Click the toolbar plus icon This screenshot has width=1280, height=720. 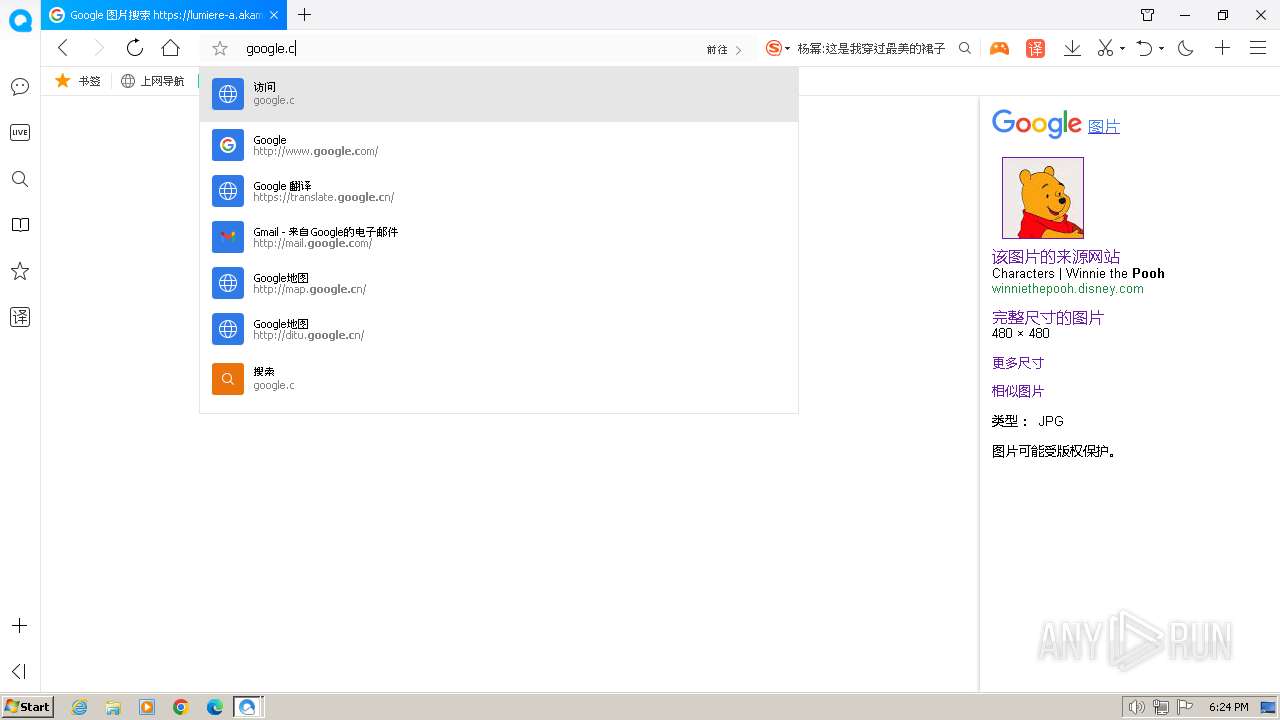[1222, 48]
